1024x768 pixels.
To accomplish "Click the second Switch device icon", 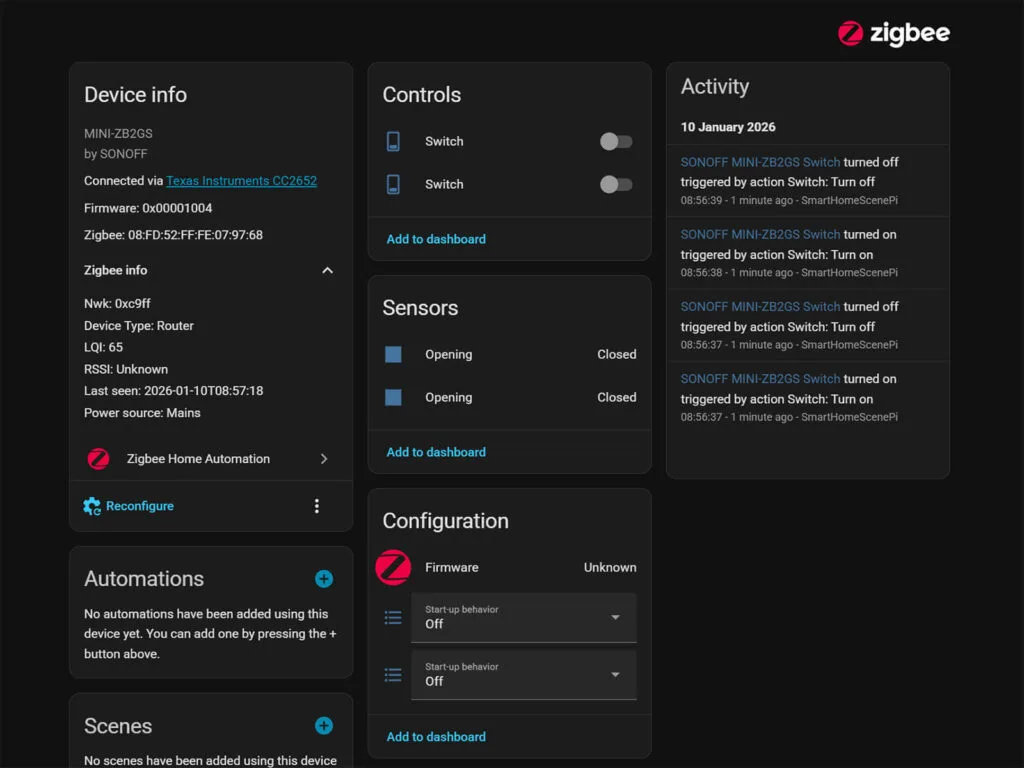I will pyautogui.click(x=393, y=185).
